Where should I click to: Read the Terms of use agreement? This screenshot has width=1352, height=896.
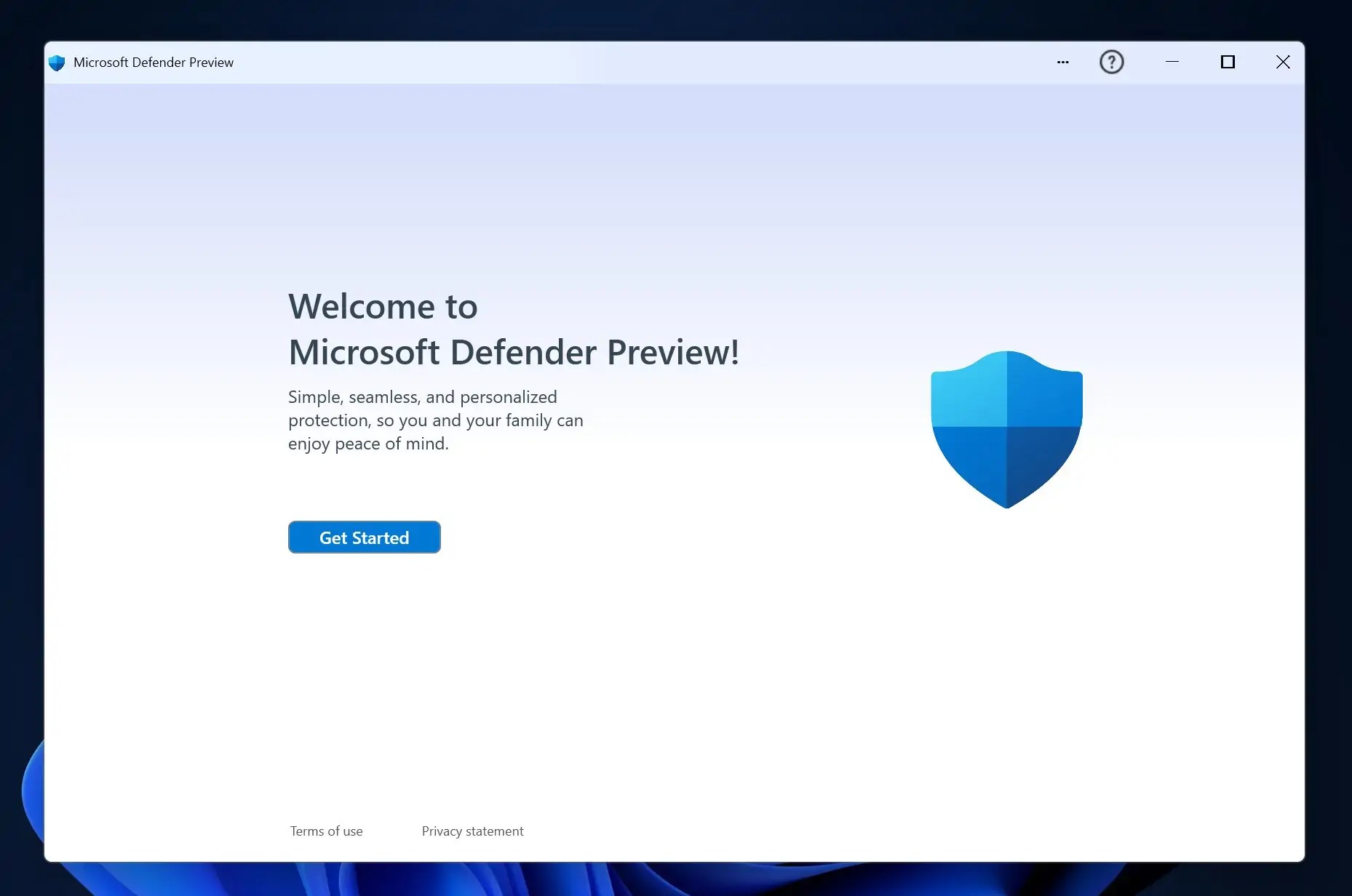326,831
